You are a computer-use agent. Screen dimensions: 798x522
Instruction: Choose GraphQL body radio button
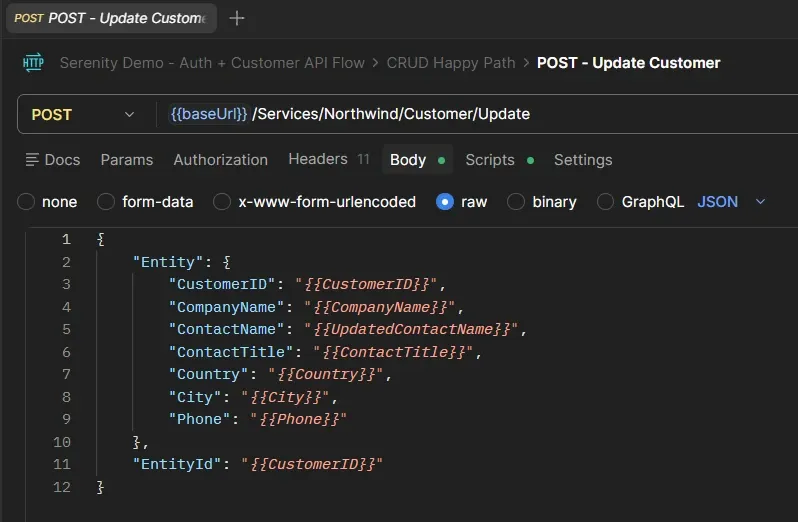point(605,202)
